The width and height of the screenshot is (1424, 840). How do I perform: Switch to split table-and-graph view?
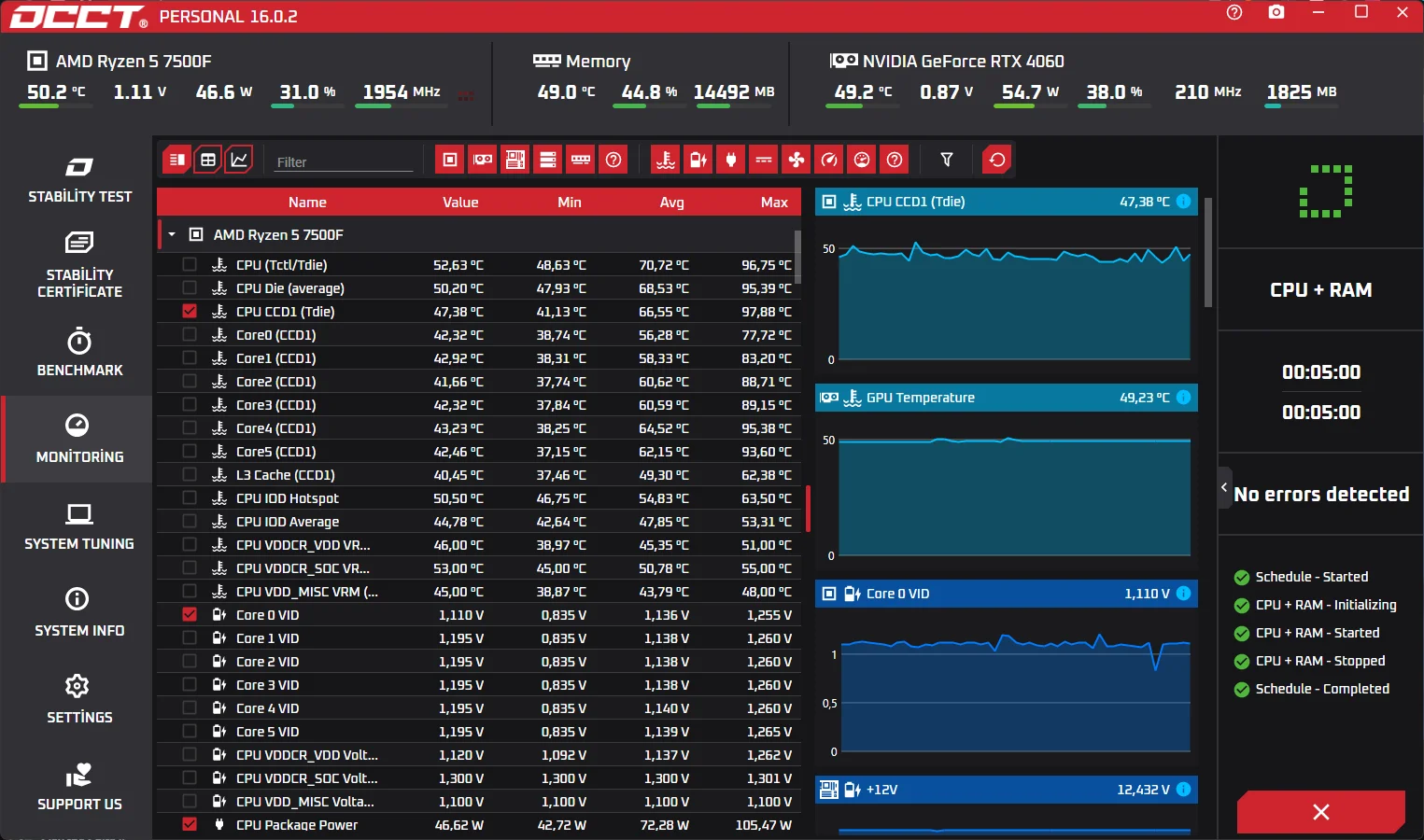(x=176, y=160)
